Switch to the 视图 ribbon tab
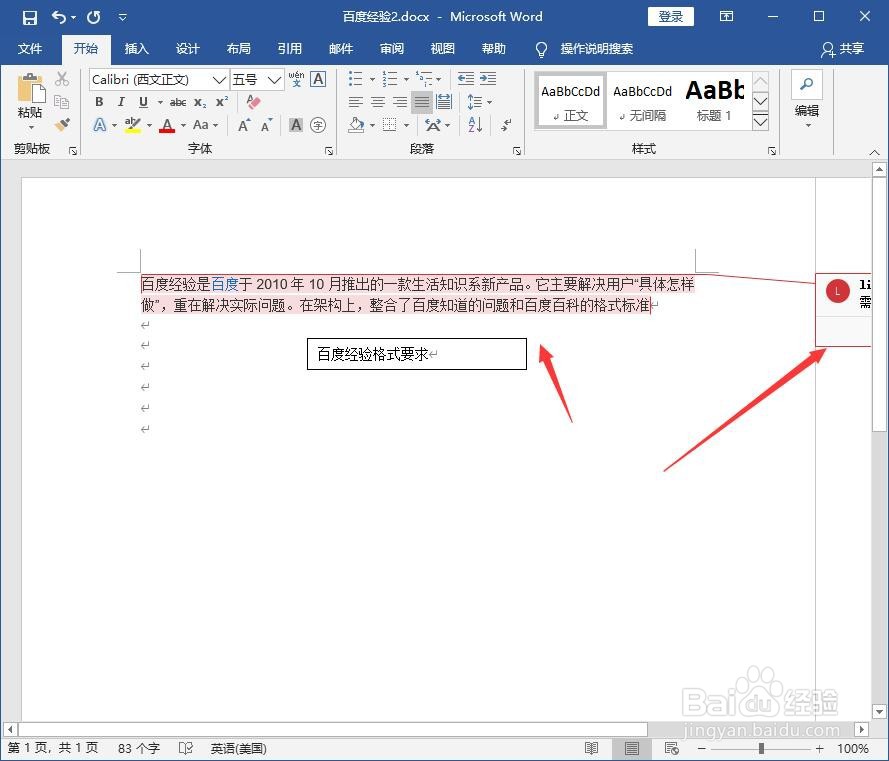The image size is (889, 761). 443,49
